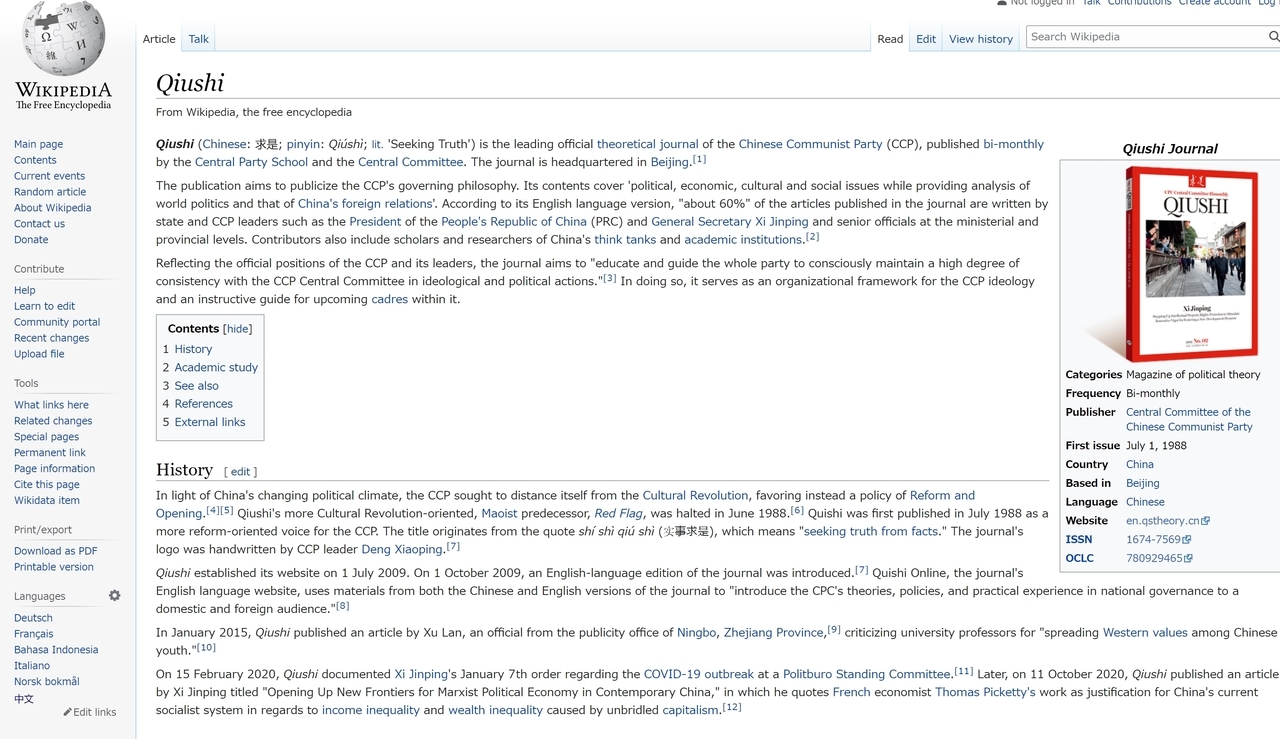Visit en.qstheory.cn website link
The width and height of the screenshot is (1280, 739).
(1168, 521)
